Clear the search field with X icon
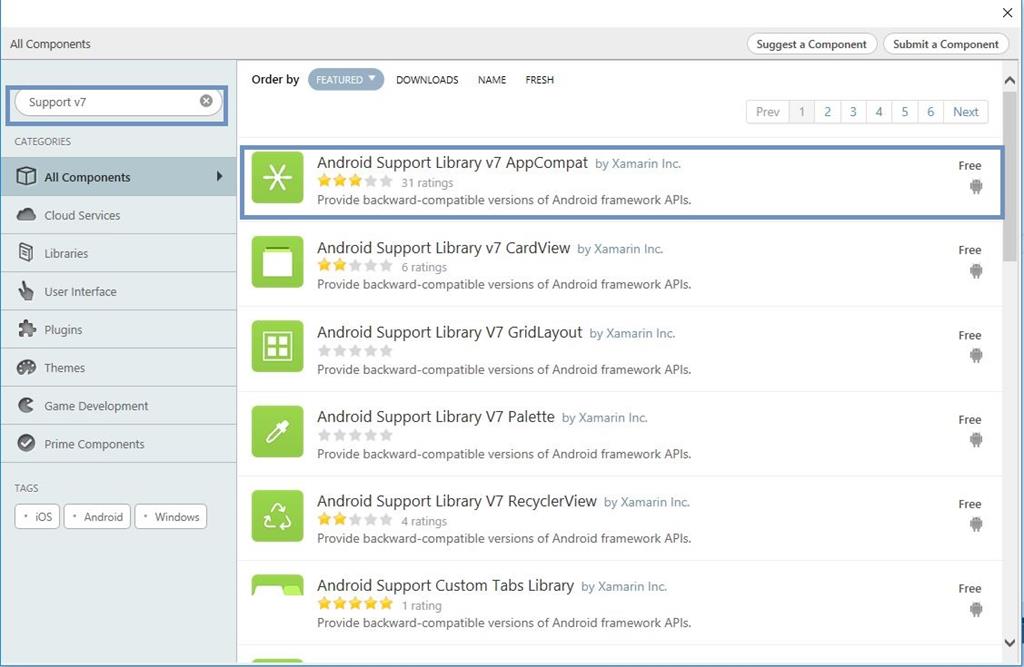The height and width of the screenshot is (667, 1024). click(x=206, y=101)
